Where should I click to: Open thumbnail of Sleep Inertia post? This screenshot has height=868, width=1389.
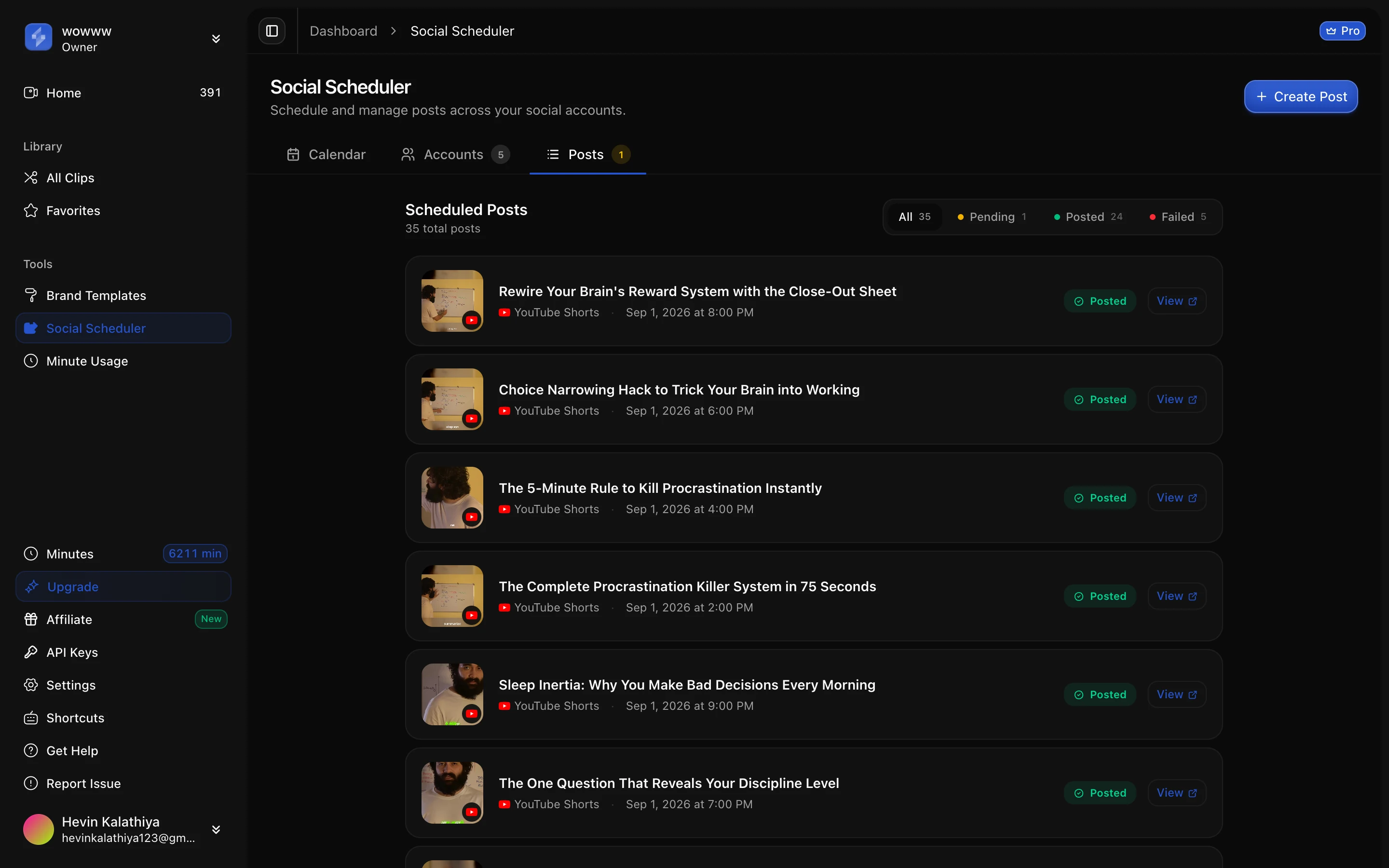452,694
